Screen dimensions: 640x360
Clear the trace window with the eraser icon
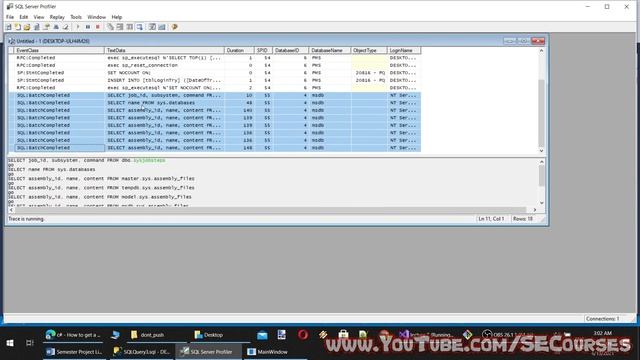pyautogui.click(x=65, y=27)
